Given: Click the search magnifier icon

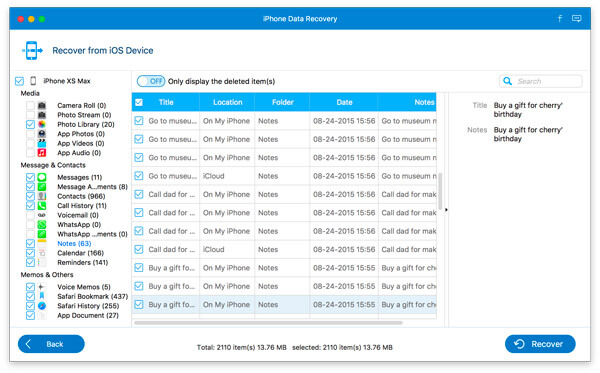Looking at the screenshot, I should (x=507, y=81).
